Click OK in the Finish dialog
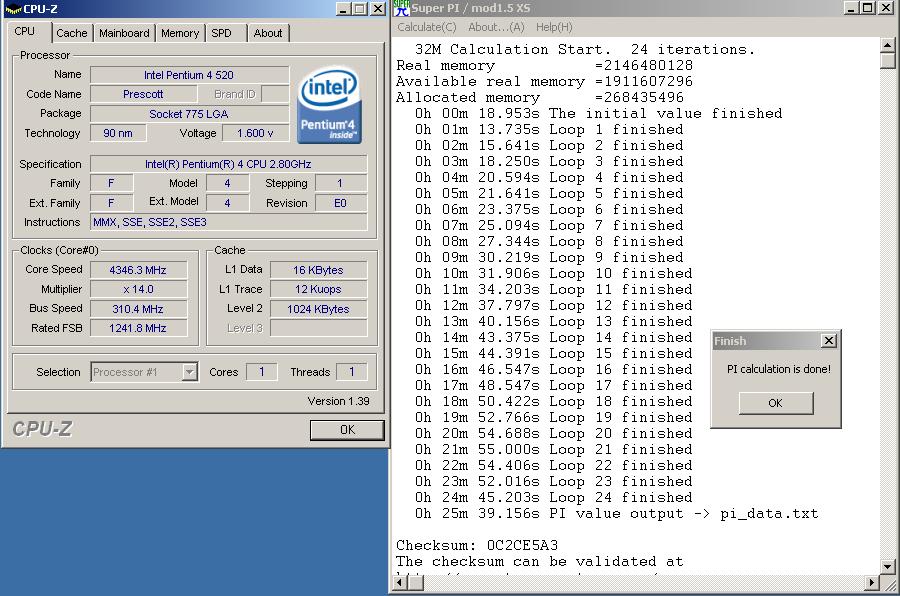Screen dimensions: 900x596 775,403
